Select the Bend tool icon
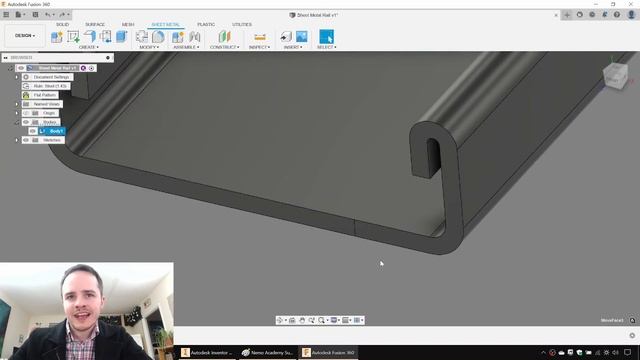Viewport: 640px width, 360px height. pyautogui.click(x=105, y=37)
